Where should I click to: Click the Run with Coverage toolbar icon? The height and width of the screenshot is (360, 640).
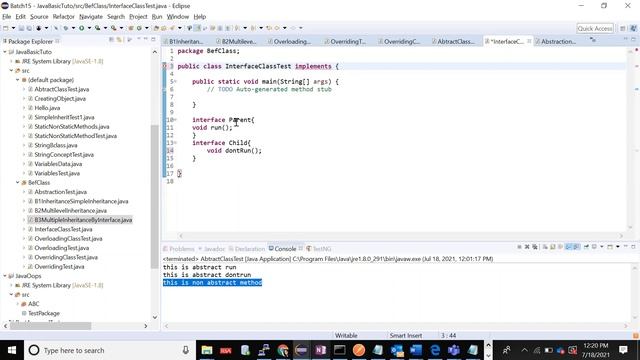[98, 28]
